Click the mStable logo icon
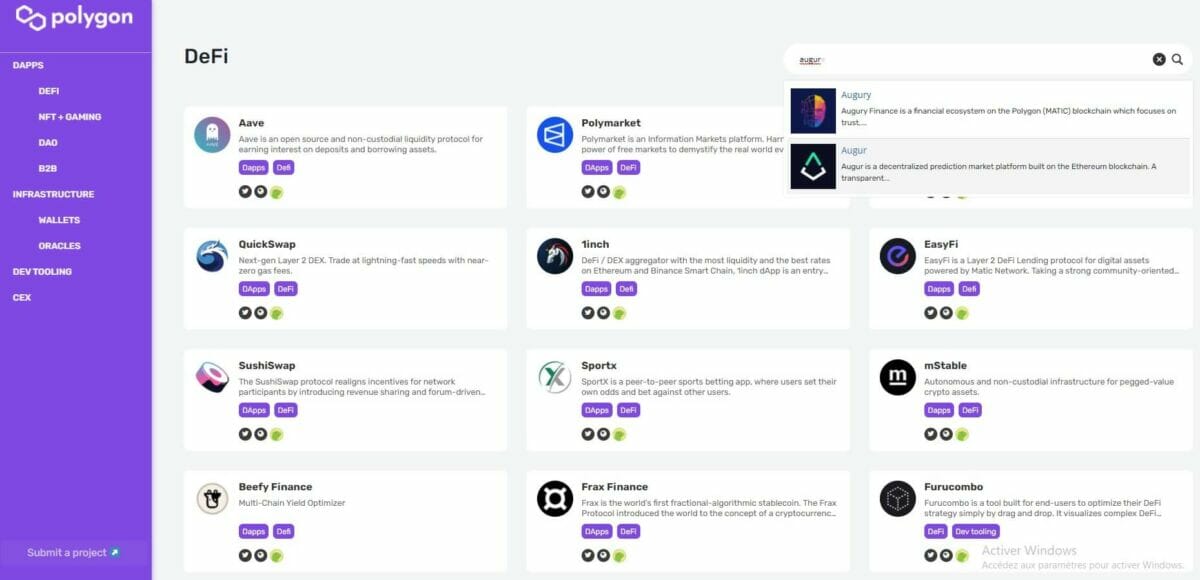The width and height of the screenshot is (1200, 580). 897,377
